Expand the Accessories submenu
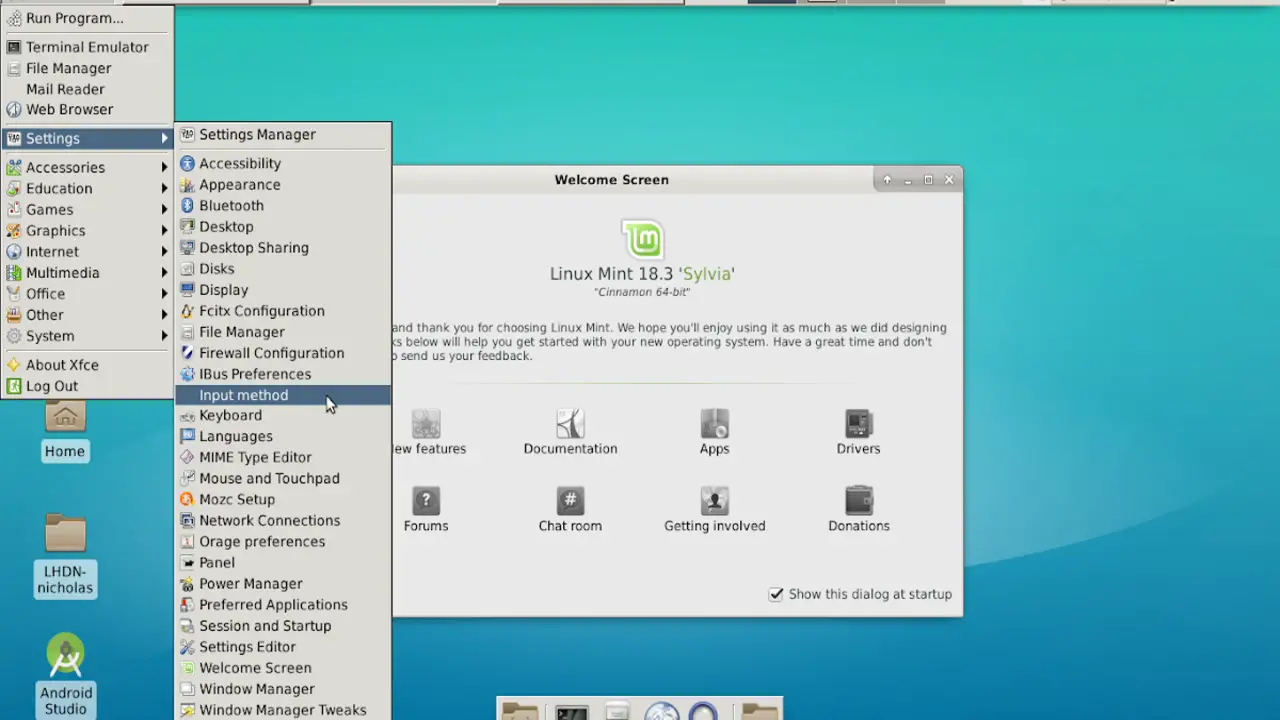Screen dimensions: 1280x720 87,167
